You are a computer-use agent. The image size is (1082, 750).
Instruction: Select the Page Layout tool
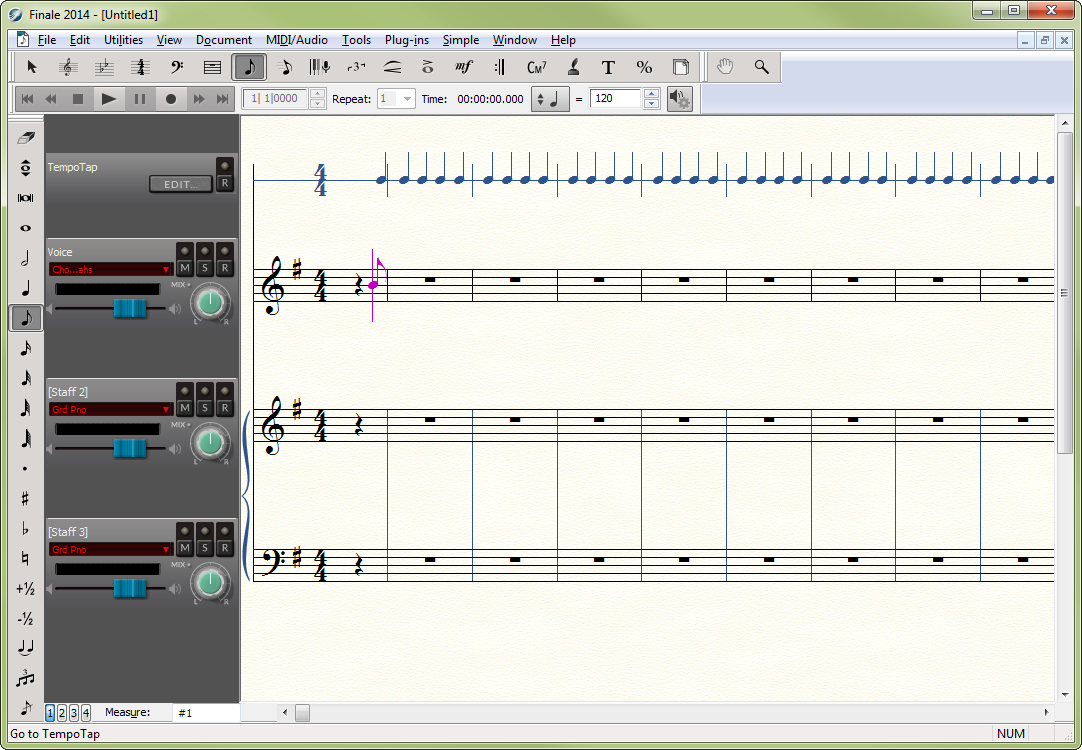click(x=680, y=67)
